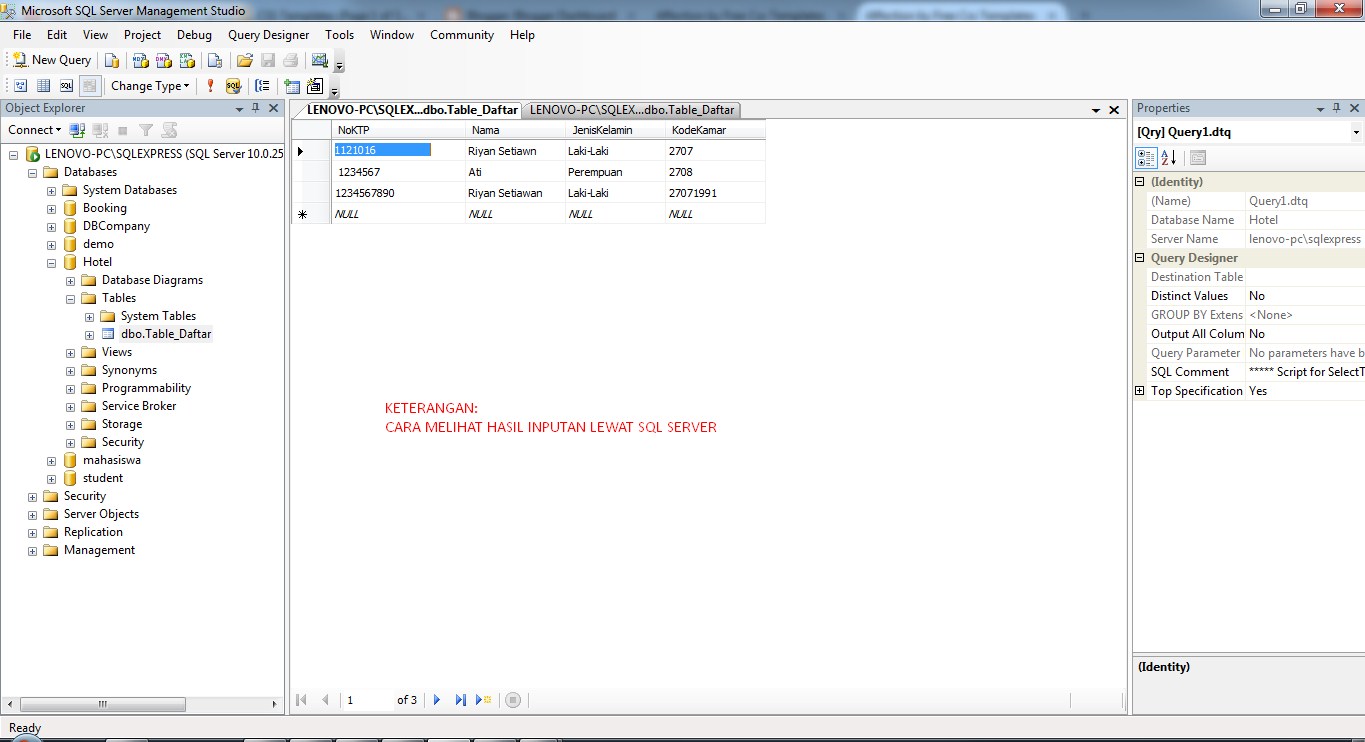Click the Analysis Services MDX Query icon
1365x742 pixels.
point(138,59)
